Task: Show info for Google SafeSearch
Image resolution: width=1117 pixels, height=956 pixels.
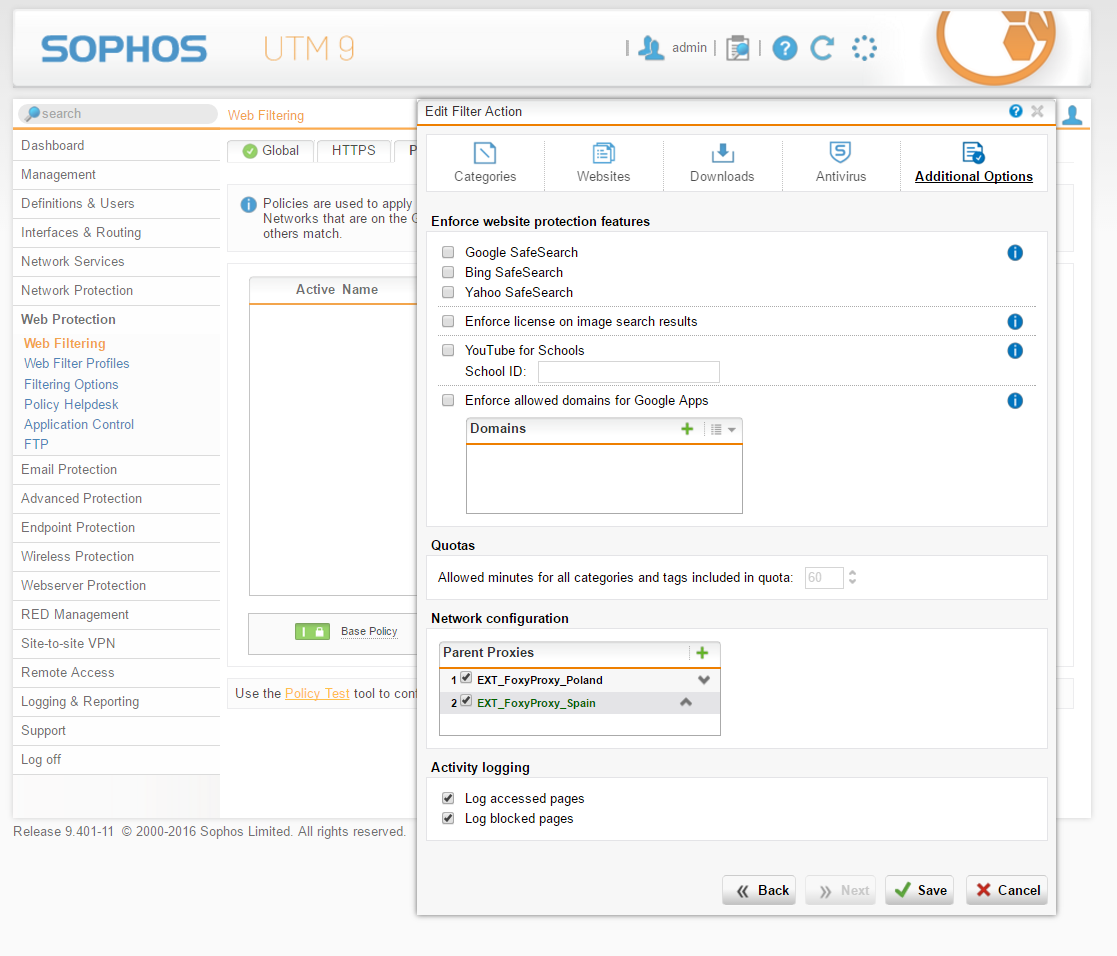Action: pos(1015,253)
